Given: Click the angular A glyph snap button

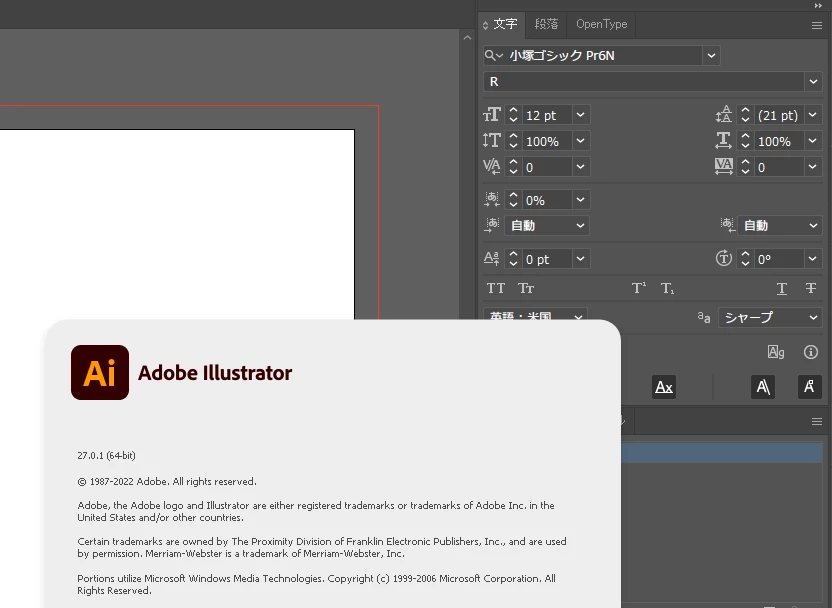Looking at the screenshot, I should click(x=763, y=387).
